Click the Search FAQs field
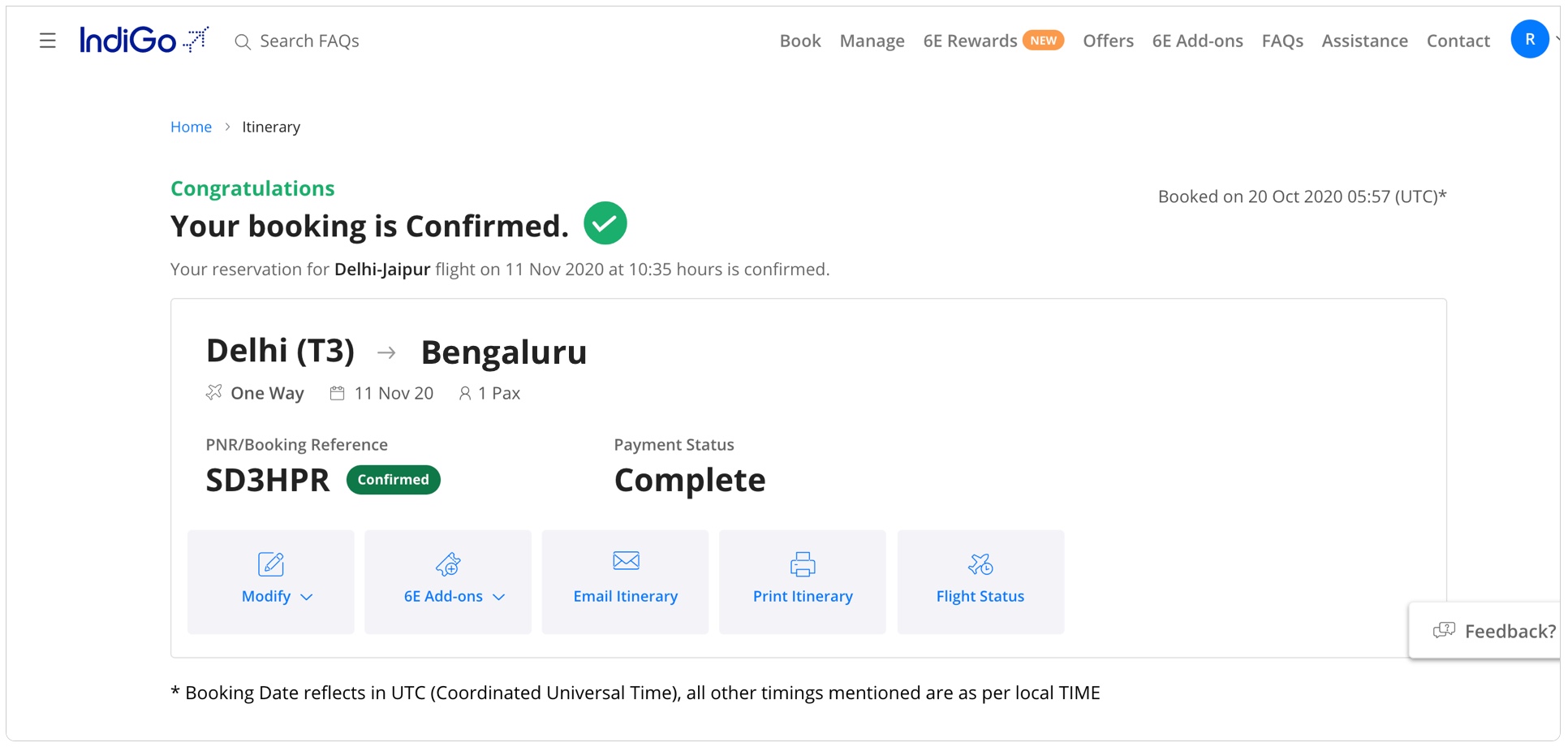The height and width of the screenshot is (747, 1568). coord(309,41)
